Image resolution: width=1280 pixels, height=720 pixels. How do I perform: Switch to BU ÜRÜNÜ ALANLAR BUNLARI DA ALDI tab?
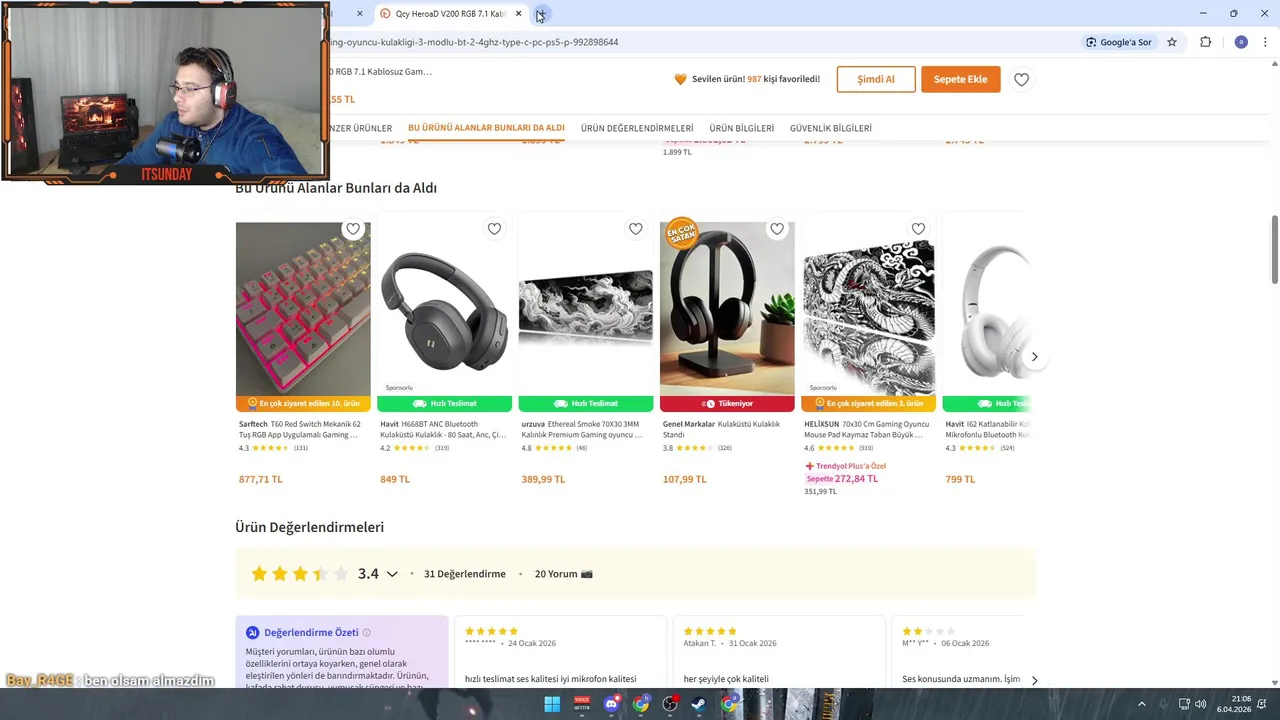486,128
